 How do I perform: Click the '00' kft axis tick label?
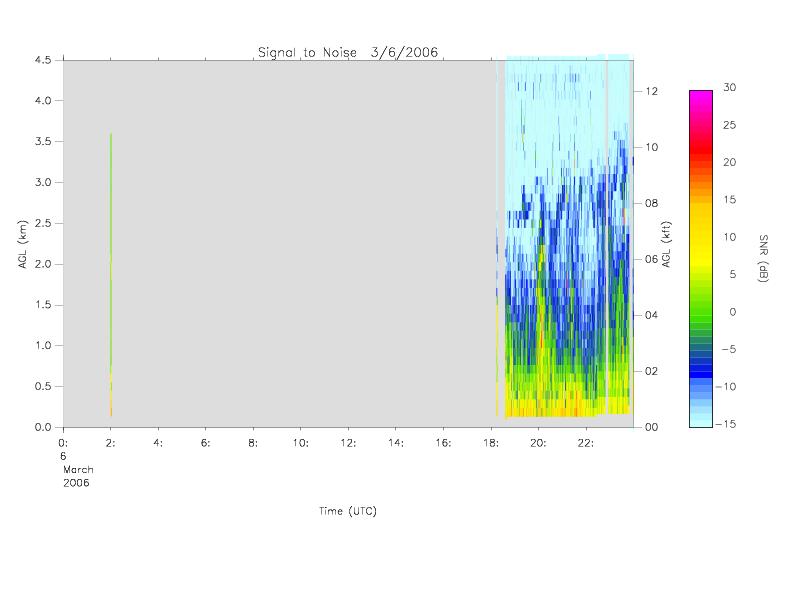(652, 427)
